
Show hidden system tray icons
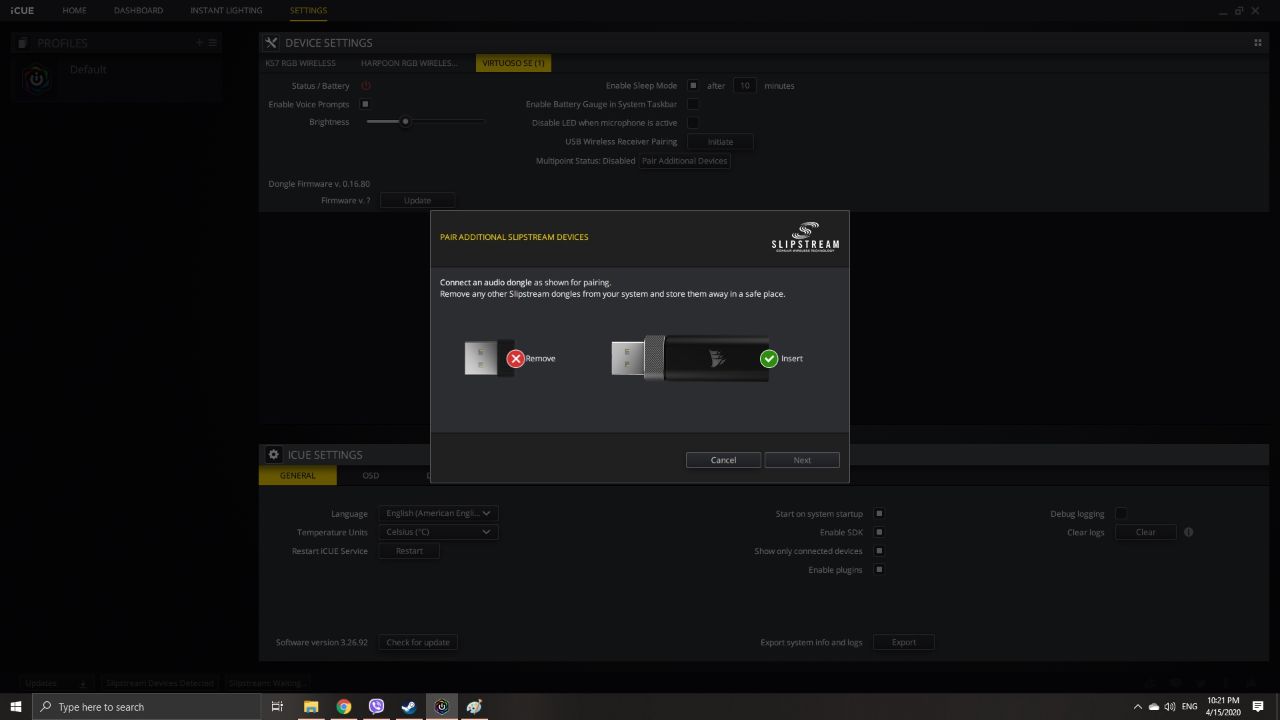click(x=1137, y=707)
